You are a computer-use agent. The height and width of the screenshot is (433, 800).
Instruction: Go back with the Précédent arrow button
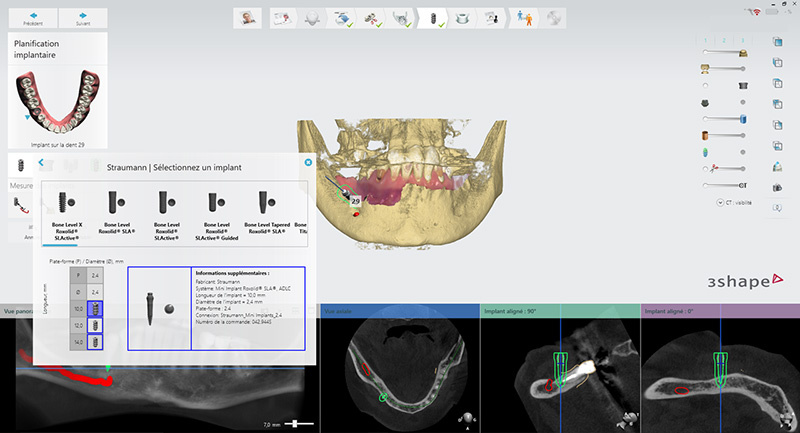click(33, 18)
